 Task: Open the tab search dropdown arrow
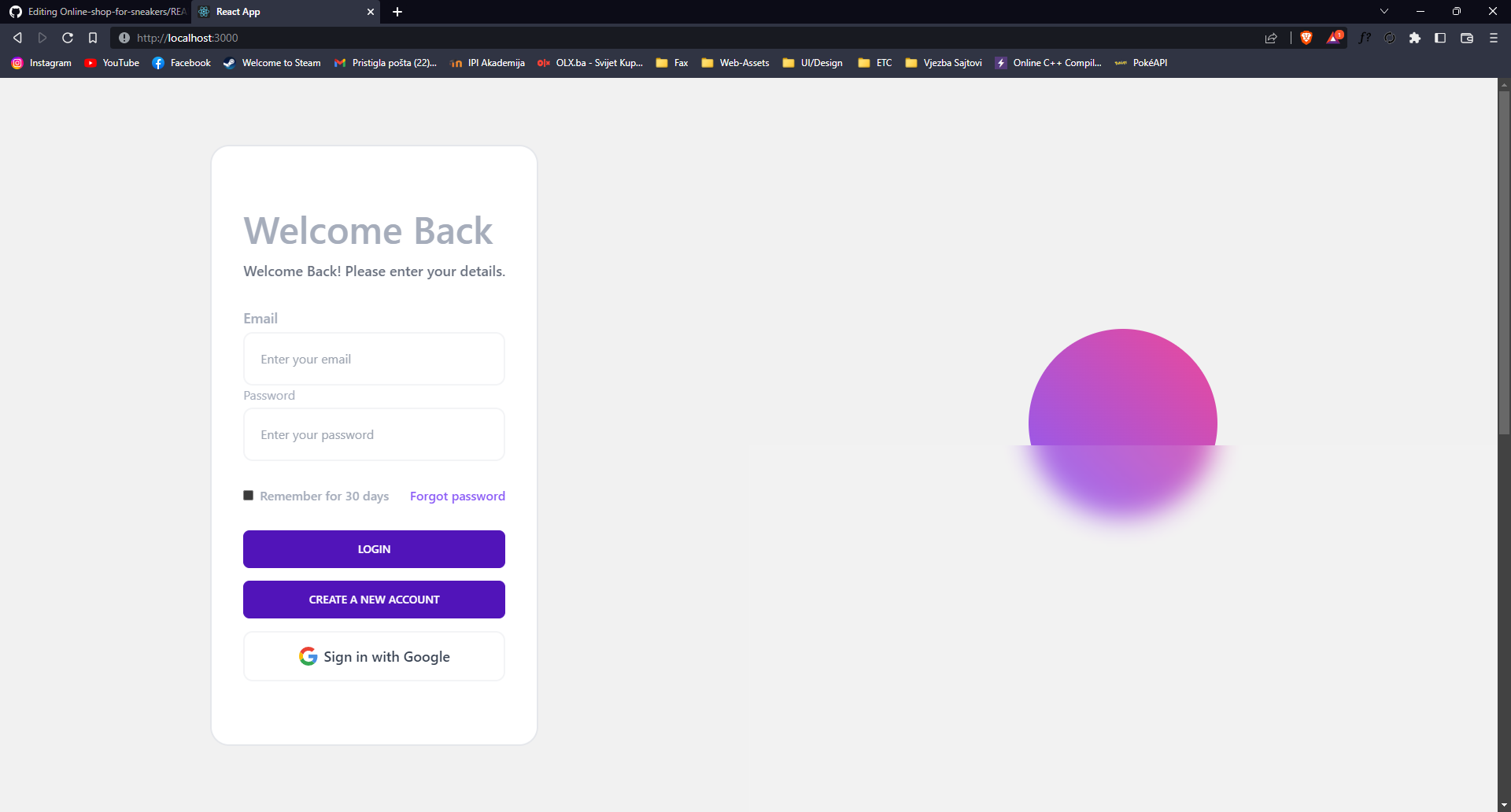point(1384,12)
